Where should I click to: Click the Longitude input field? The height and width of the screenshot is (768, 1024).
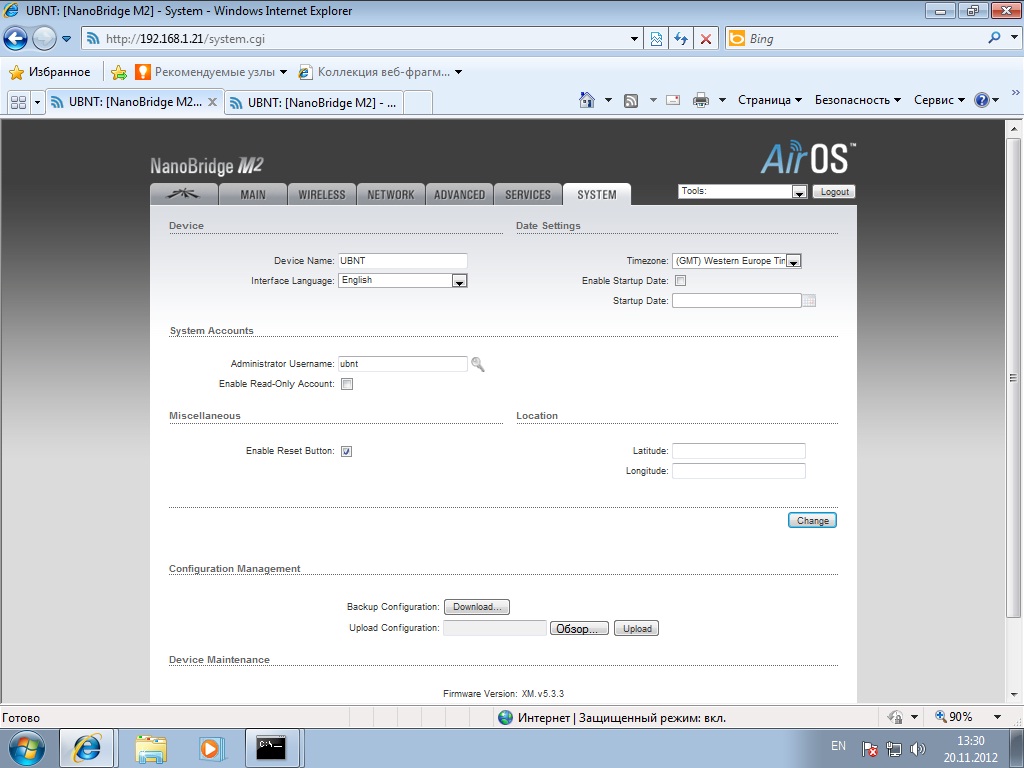[x=739, y=471]
